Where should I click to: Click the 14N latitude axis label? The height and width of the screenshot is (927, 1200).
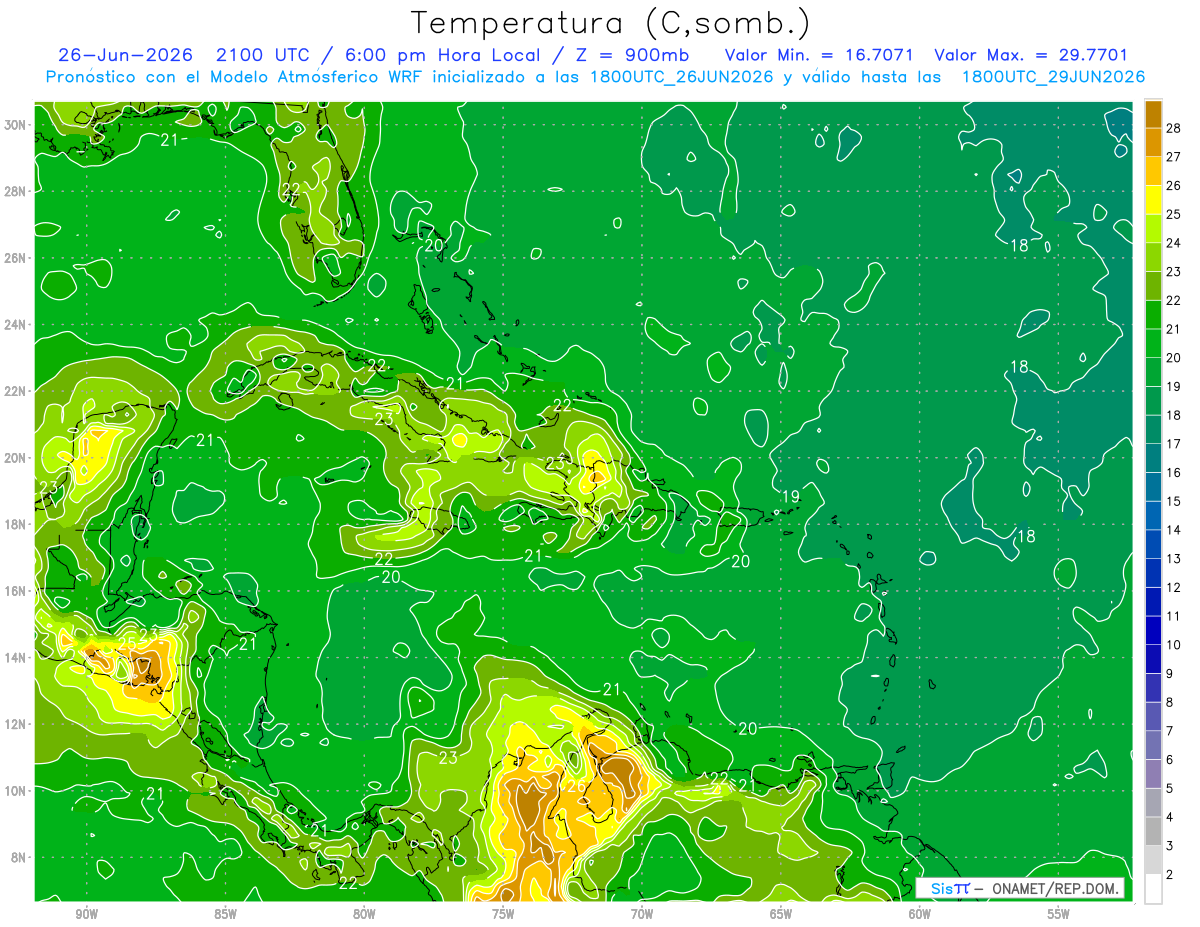(x=18, y=658)
